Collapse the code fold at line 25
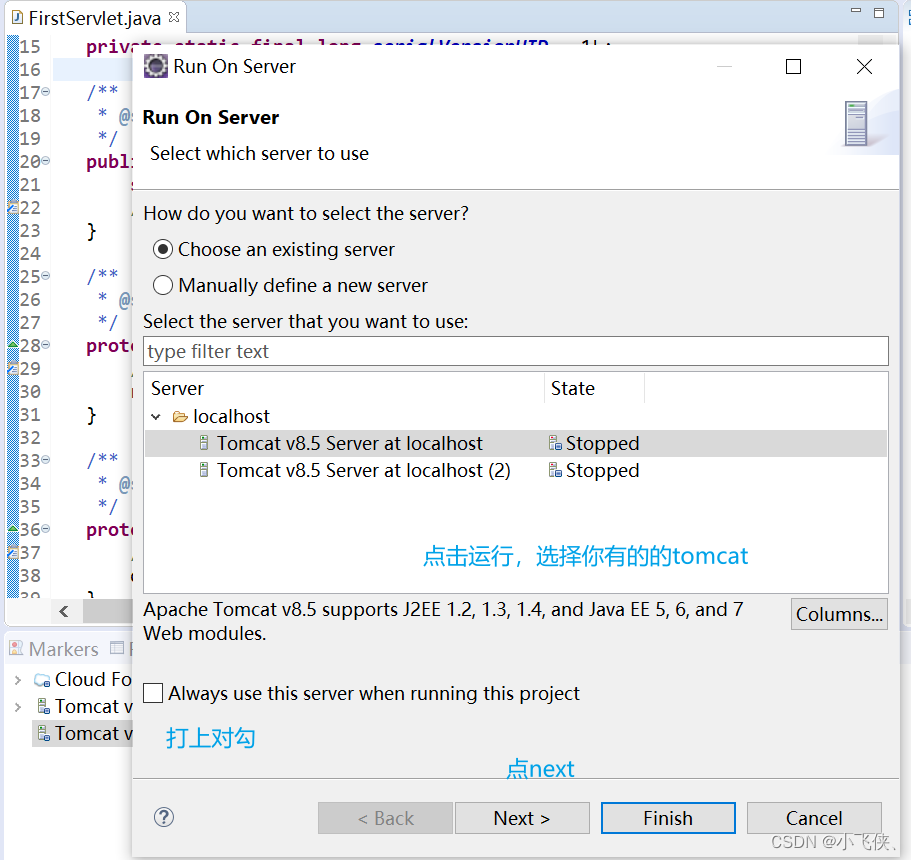The height and width of the screenshot is (860, 911). (x=45, y=275)
